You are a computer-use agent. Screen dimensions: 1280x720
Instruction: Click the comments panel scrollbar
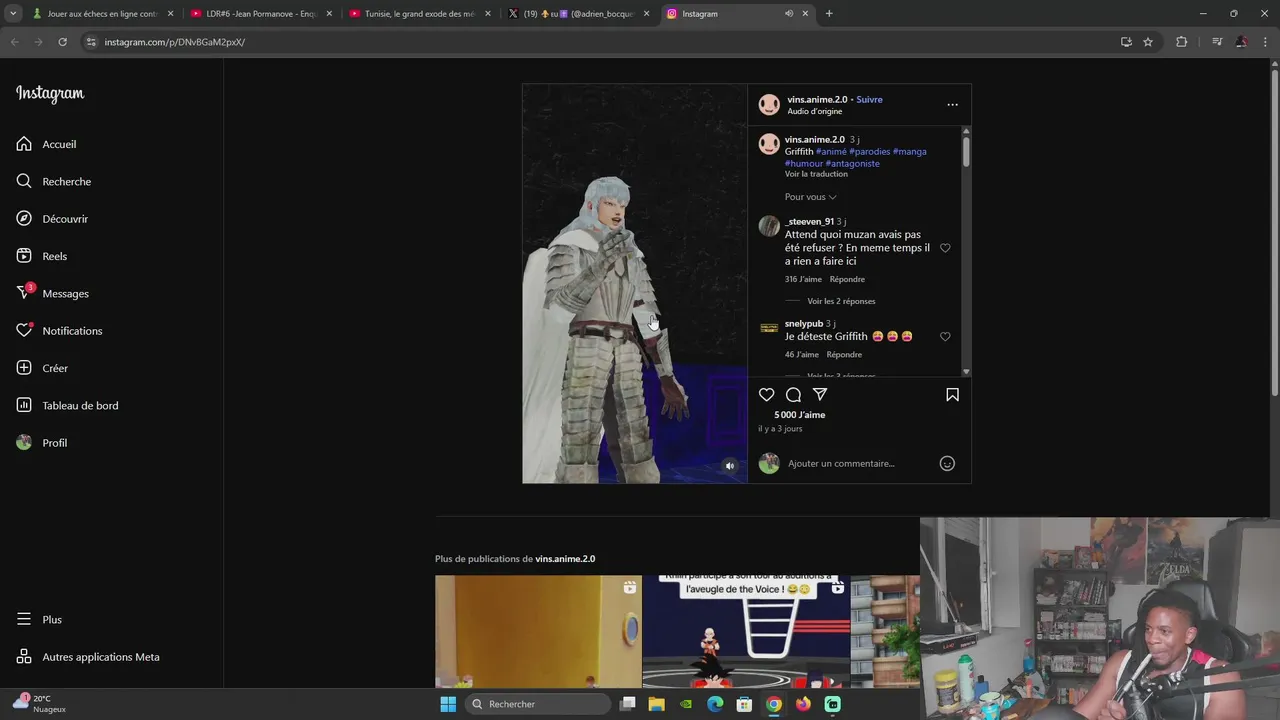pos(966,150)
